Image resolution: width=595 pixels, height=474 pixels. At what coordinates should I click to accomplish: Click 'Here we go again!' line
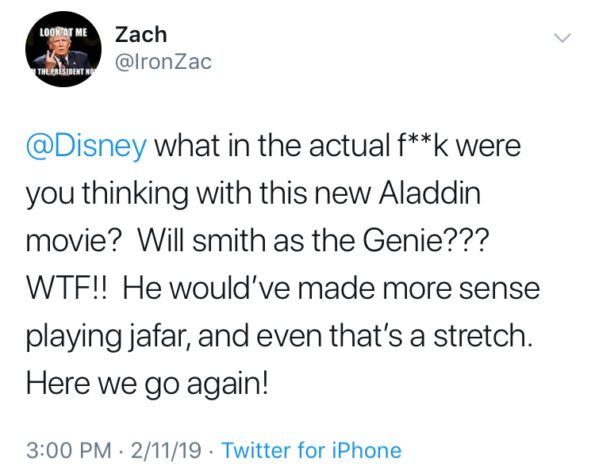pyautogui.click(x=147, y=385)
